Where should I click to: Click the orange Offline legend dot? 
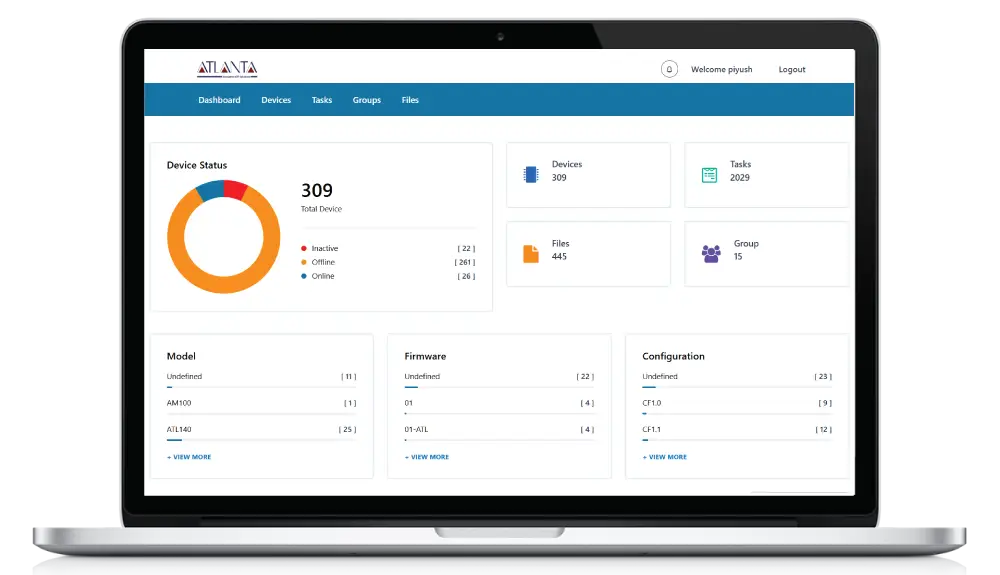(x=304, y=262)
